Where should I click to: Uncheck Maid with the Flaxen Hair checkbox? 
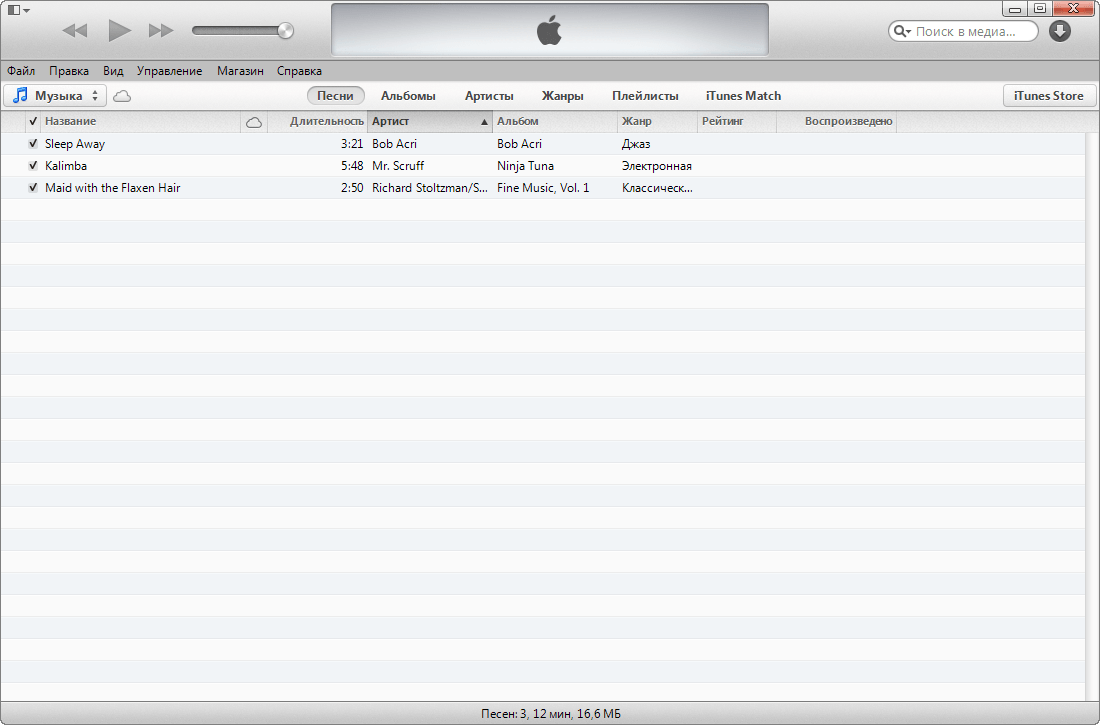coord(33,188)
